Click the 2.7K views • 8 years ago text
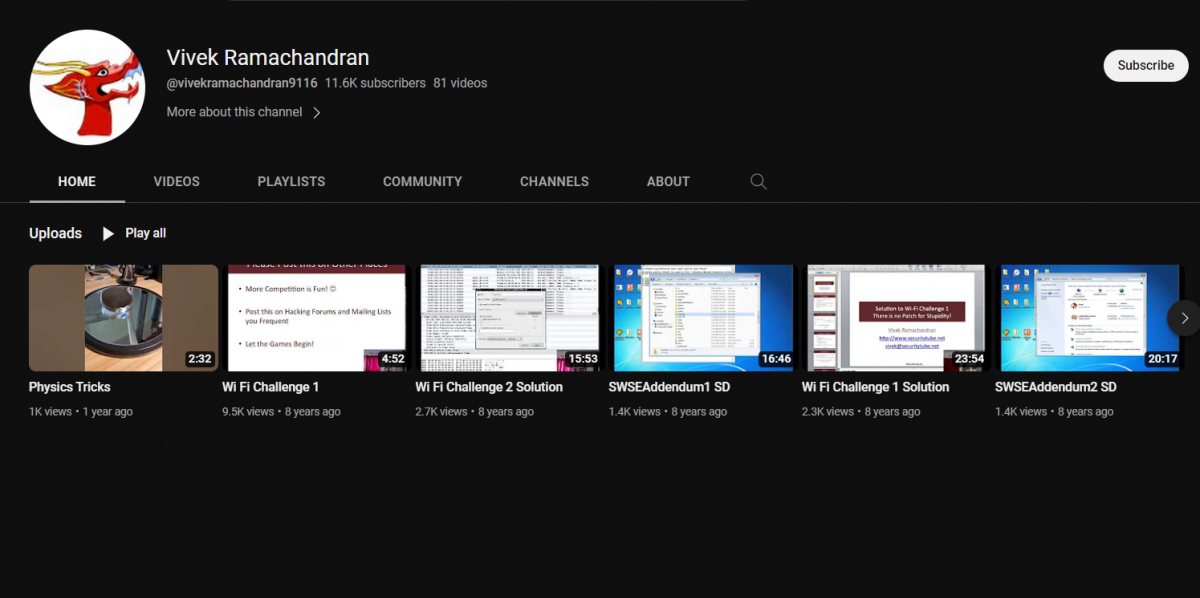Viewport: 1200px width, 598px height. tap(475, 411)
